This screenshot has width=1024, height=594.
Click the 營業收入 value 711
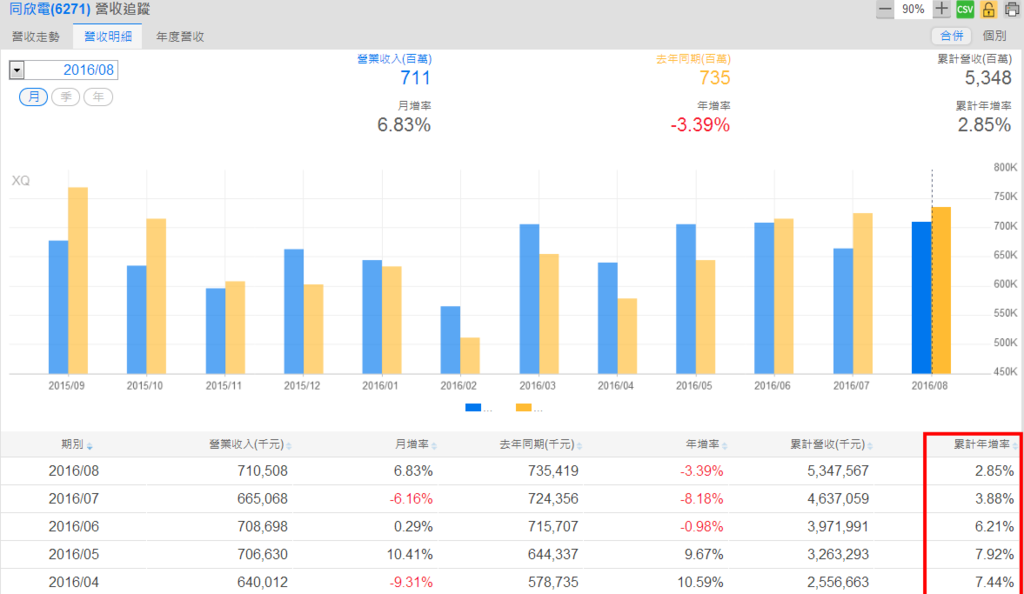(x=415, y=78)
